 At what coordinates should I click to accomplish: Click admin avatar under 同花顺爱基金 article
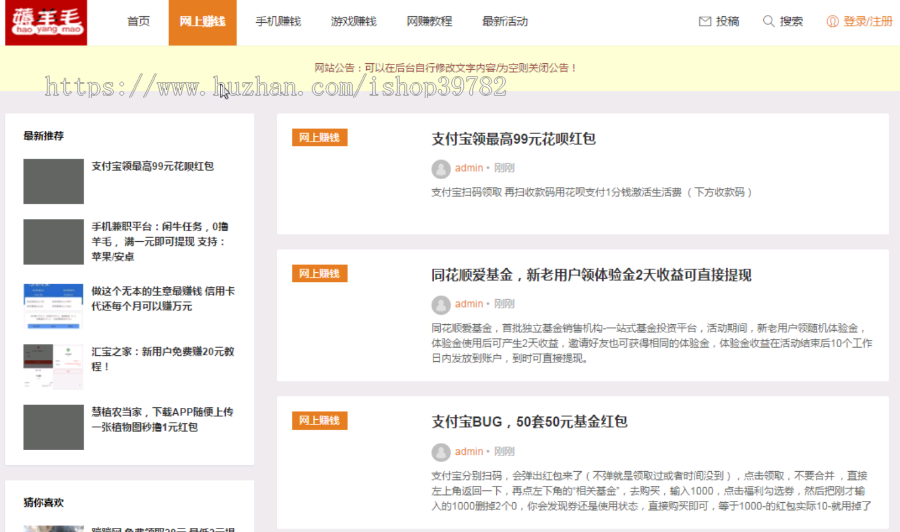click(x=440, y=304)
